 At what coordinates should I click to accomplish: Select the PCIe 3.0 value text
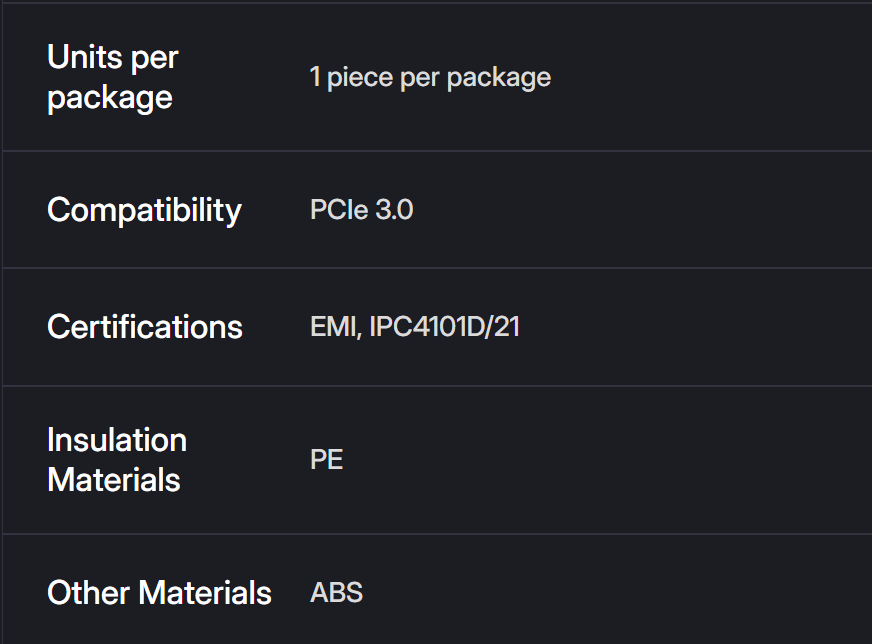361,210
